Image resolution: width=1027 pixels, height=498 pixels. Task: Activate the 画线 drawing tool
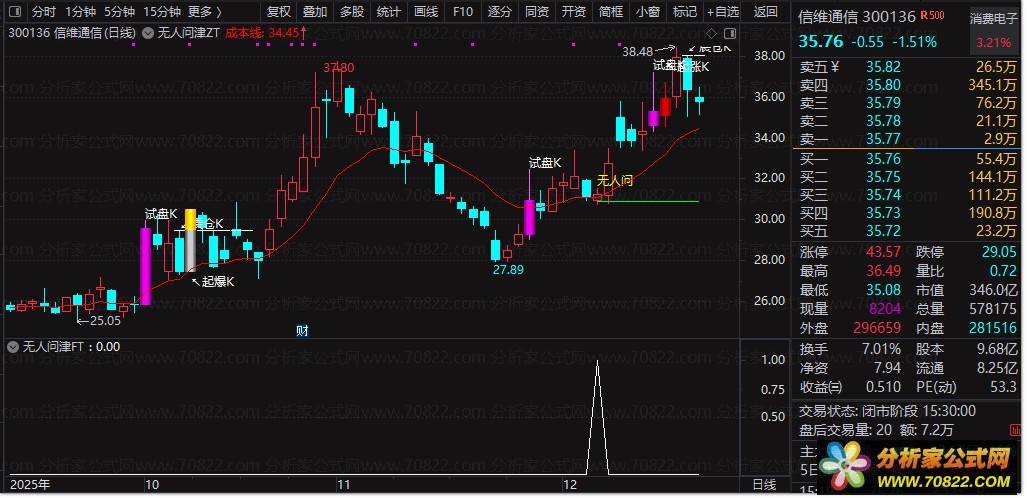426,11
